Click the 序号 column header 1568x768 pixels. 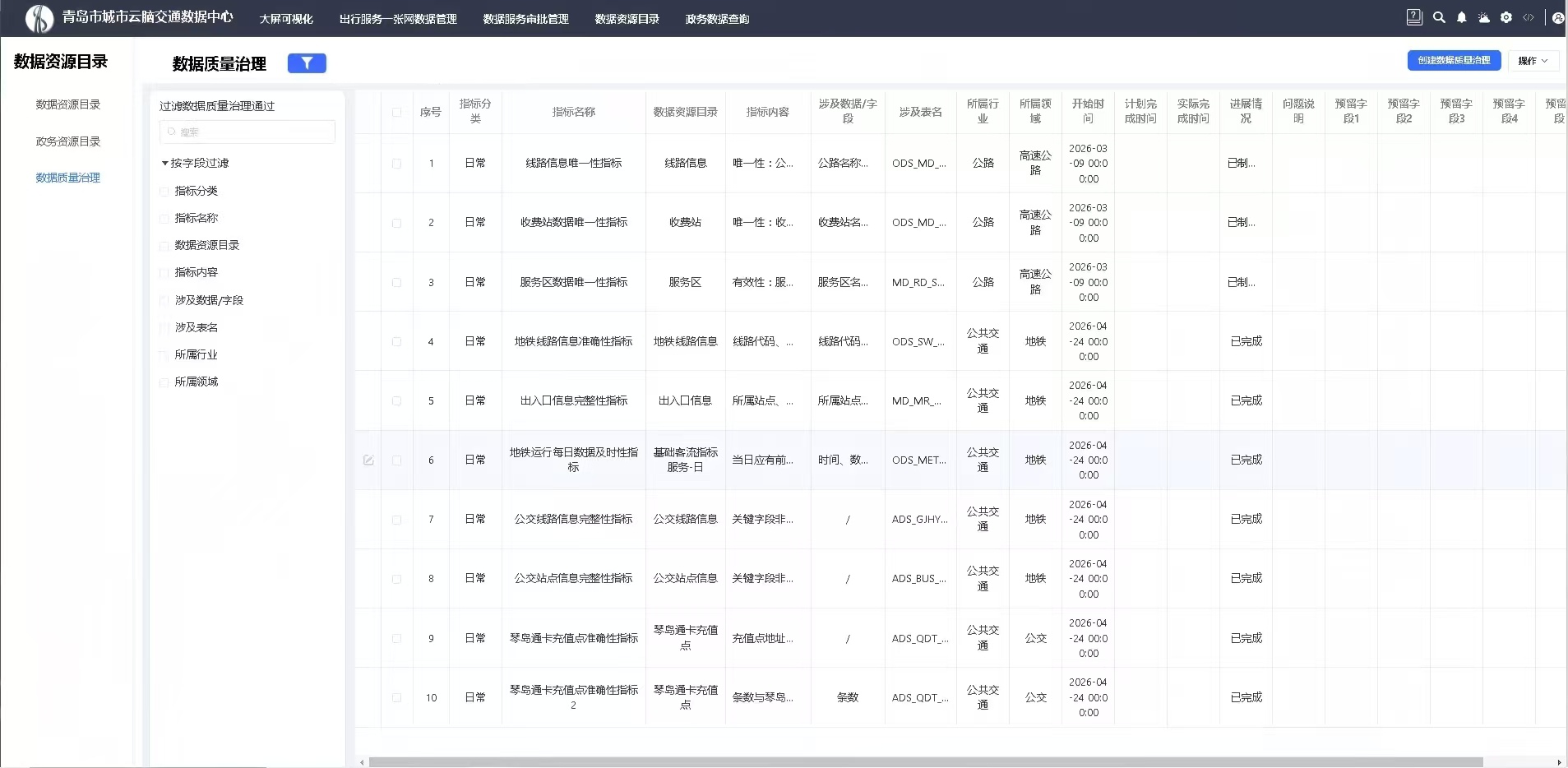431,112
